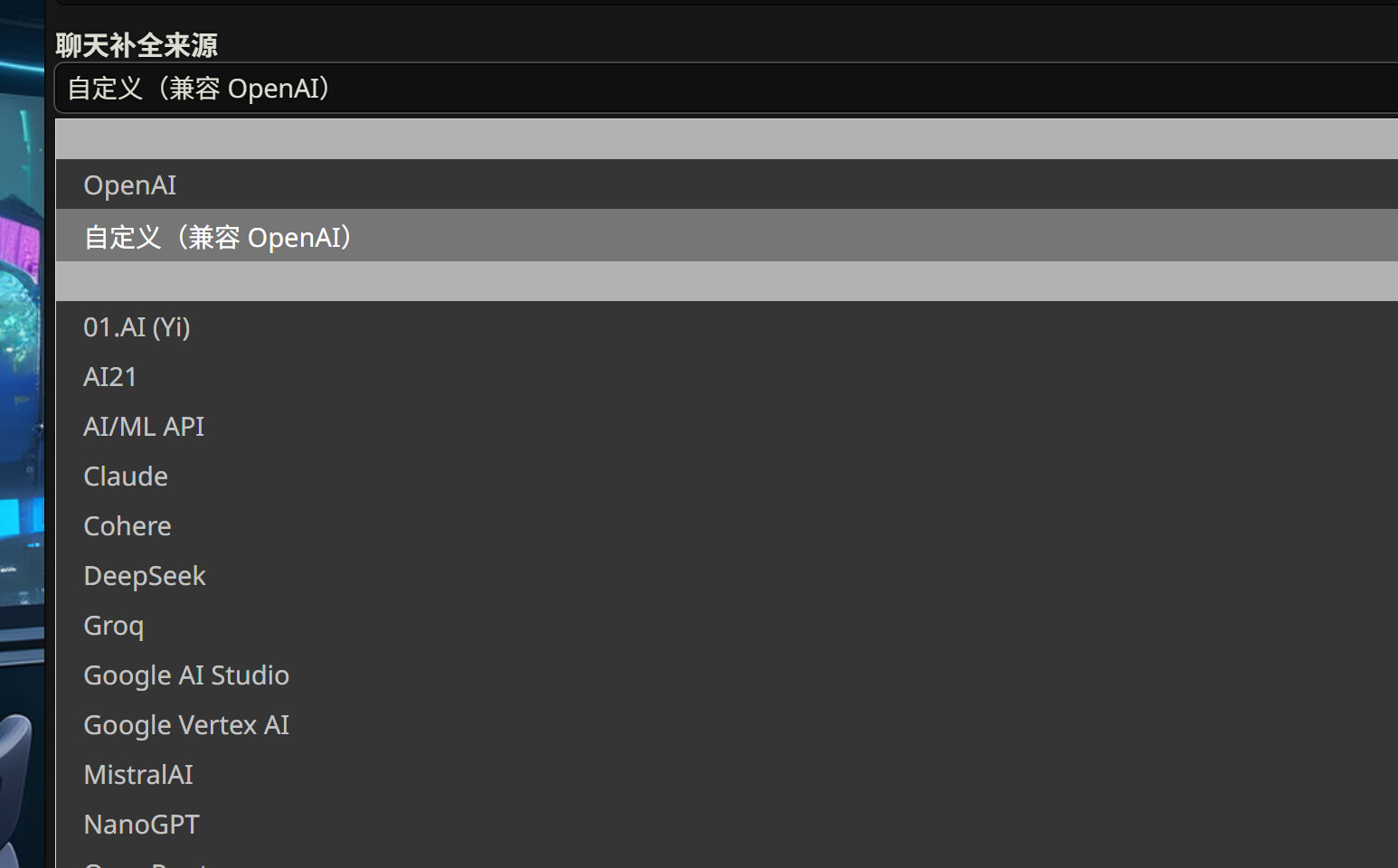Select the 01.AI (Yi) option
The image size is (1398, 868).
pyautogui.click(x=137, y=327)
